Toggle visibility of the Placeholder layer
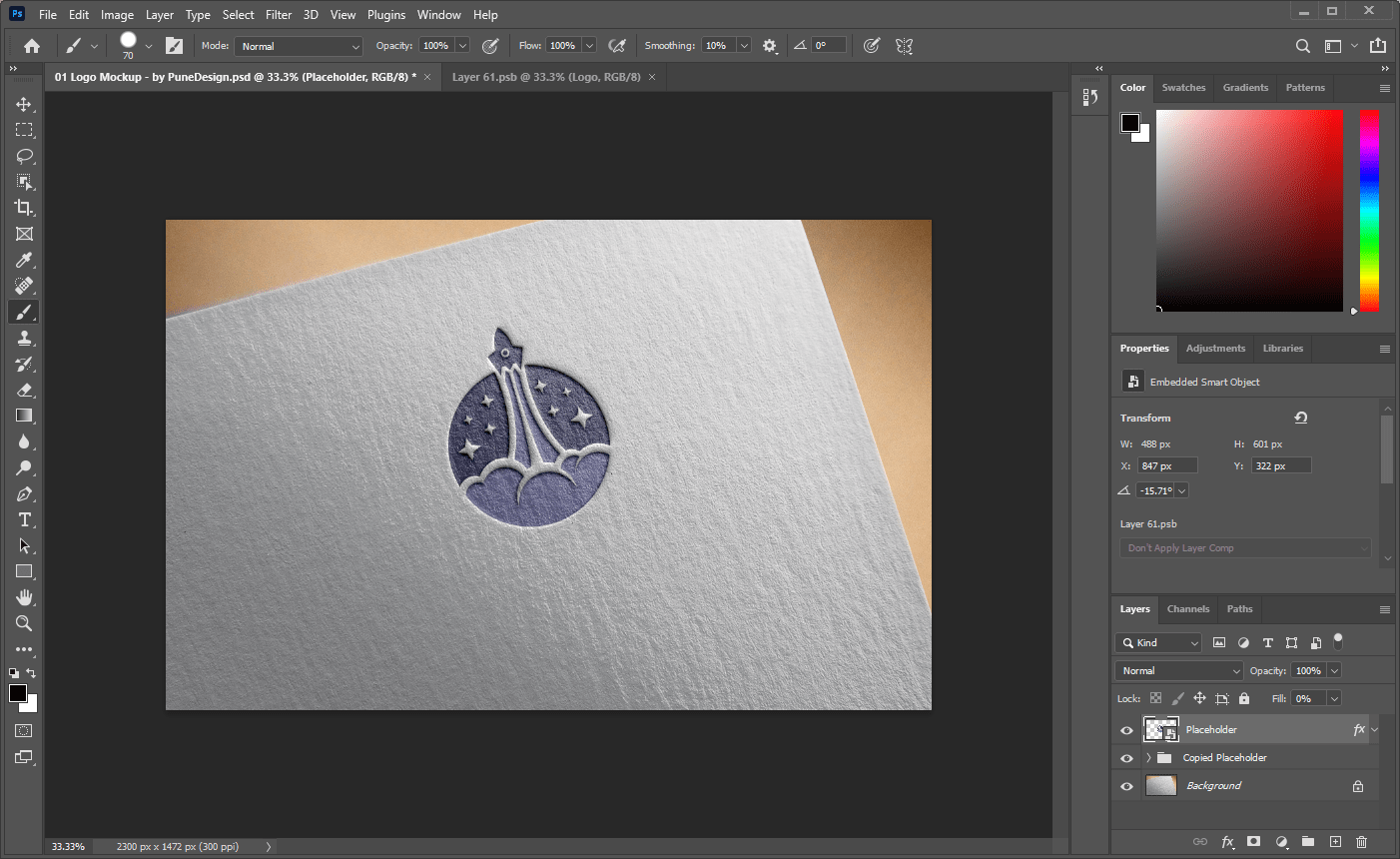The image size is (1400, 859). [x=1126, y=729]
